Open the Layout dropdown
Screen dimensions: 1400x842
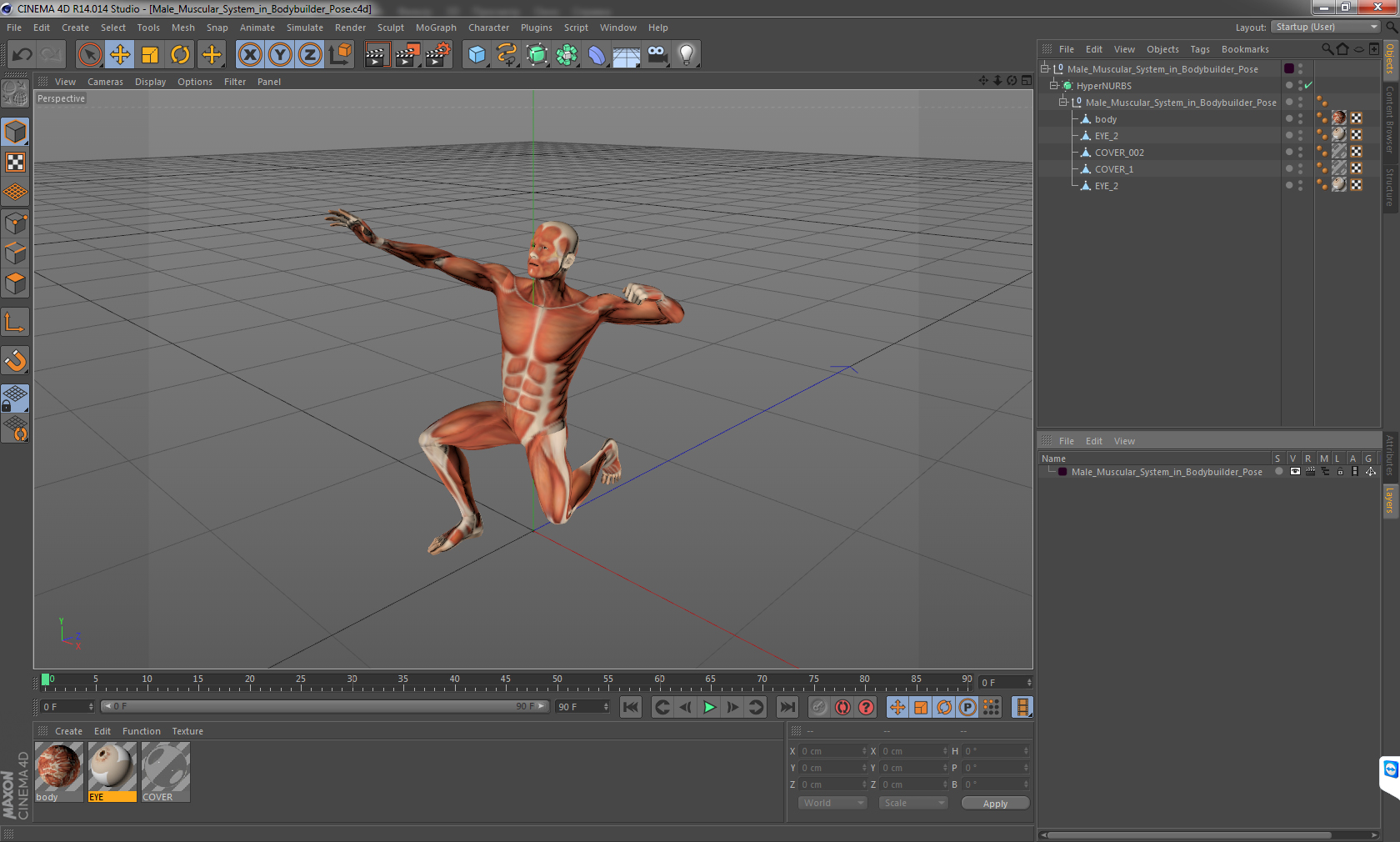[1326, 28]
